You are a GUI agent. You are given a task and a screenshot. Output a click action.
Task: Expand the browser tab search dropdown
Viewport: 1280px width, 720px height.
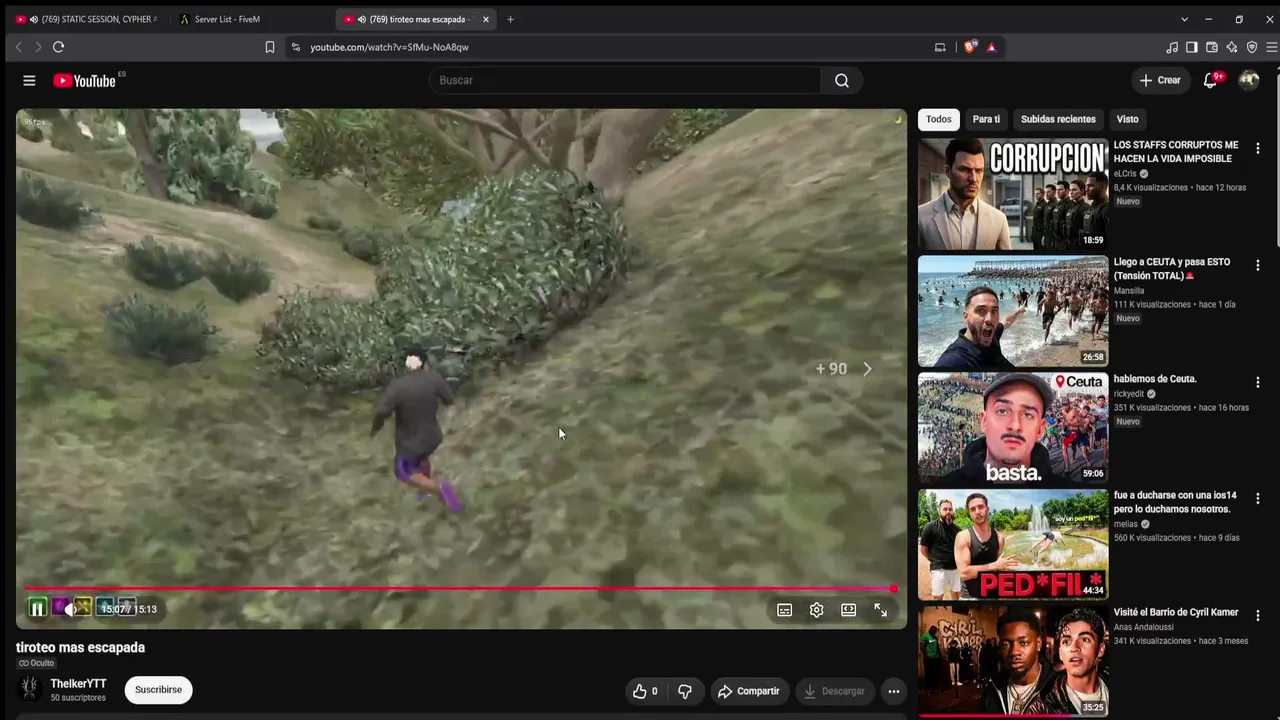click(x=1184, y=19)
